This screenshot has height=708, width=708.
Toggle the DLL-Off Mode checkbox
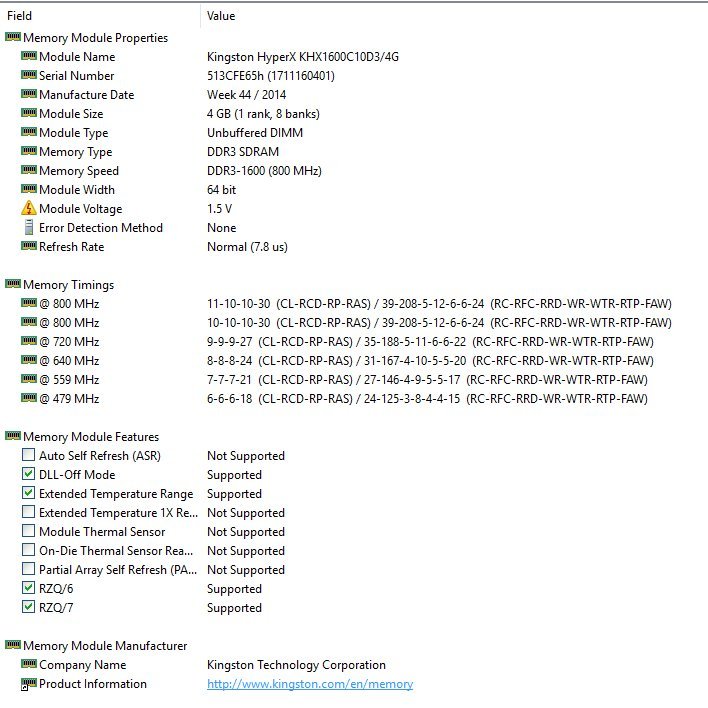coord(28,474)
